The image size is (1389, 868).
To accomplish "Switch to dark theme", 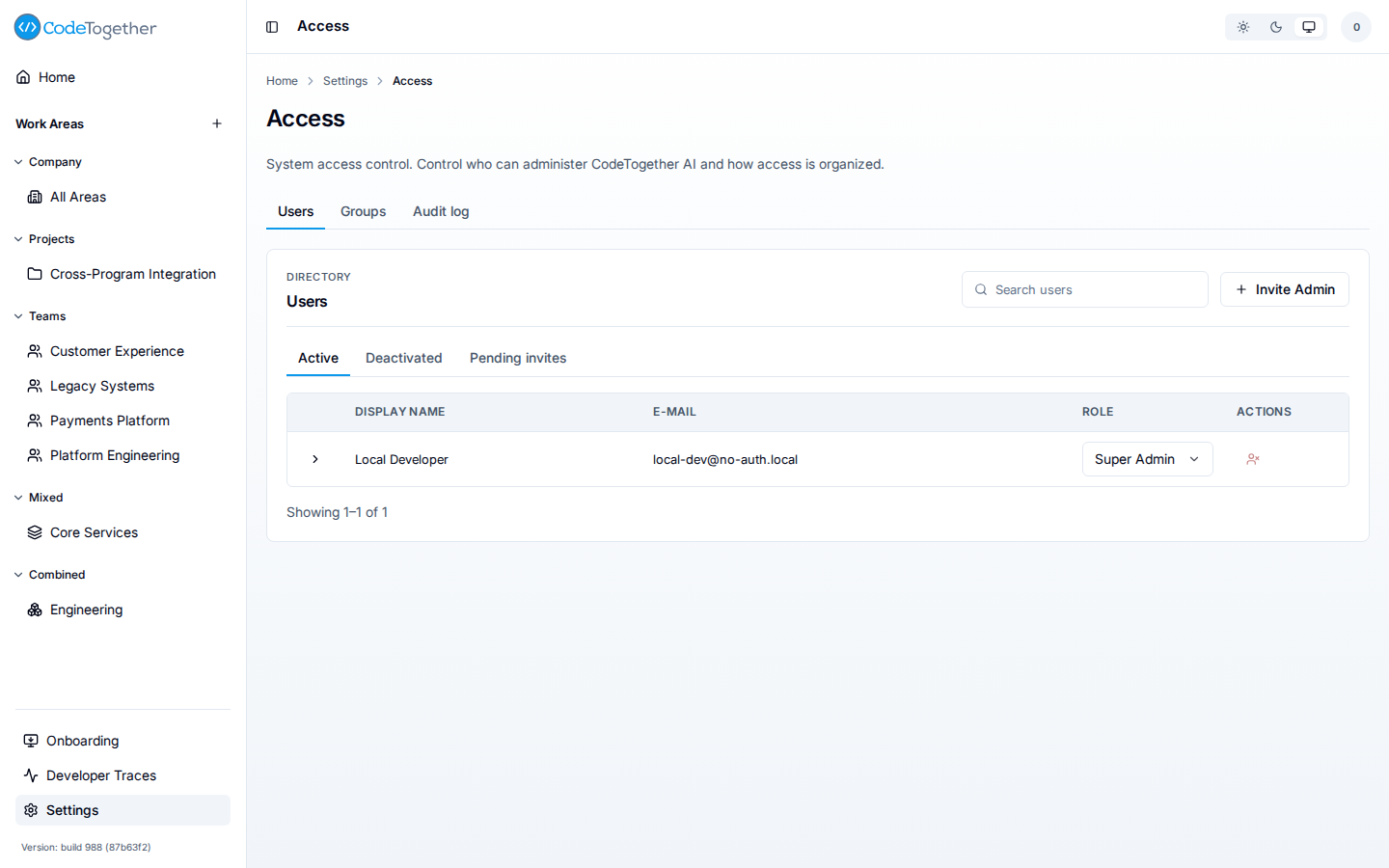I will 1276,27.
